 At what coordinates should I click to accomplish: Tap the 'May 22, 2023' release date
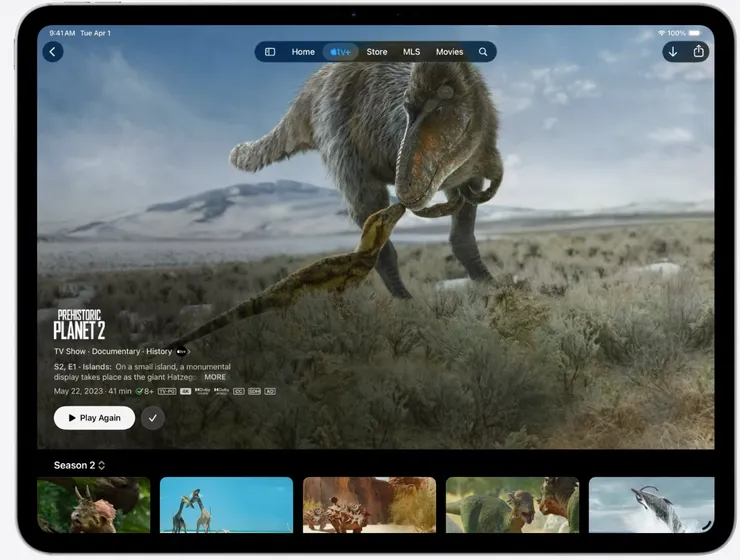pos(78,391)
